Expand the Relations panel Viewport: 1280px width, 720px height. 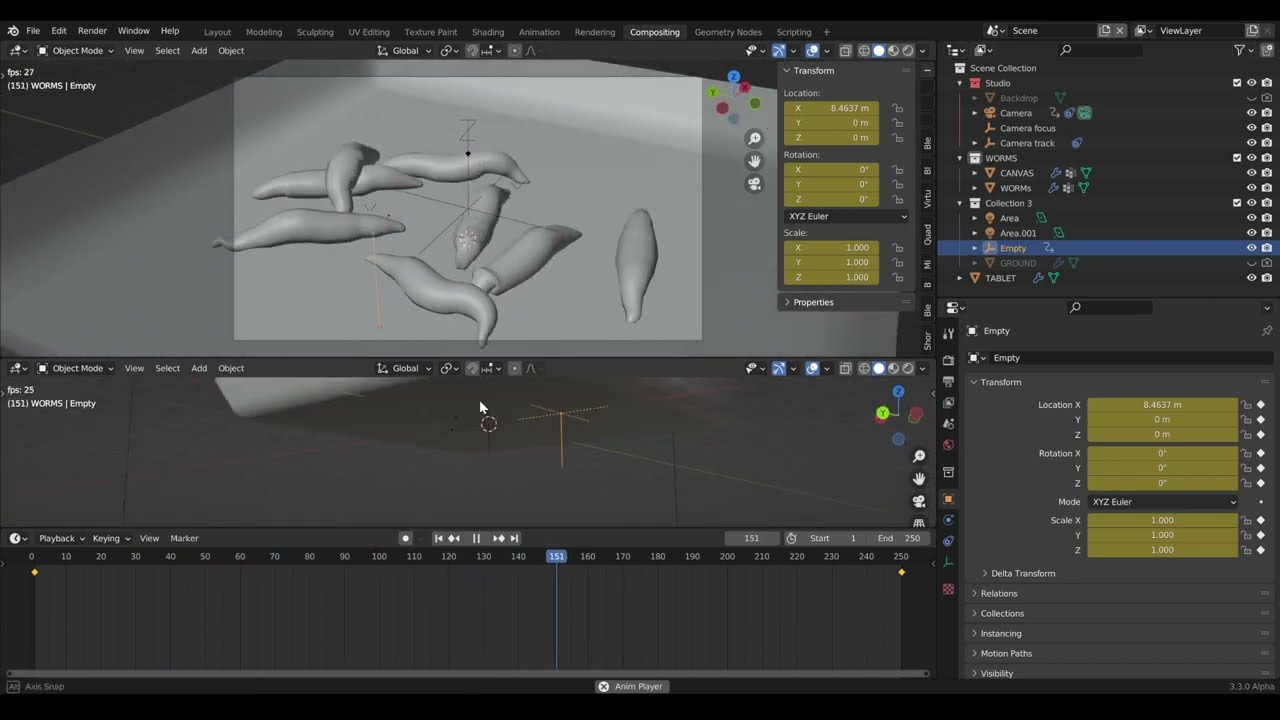(x=999, y=594)
